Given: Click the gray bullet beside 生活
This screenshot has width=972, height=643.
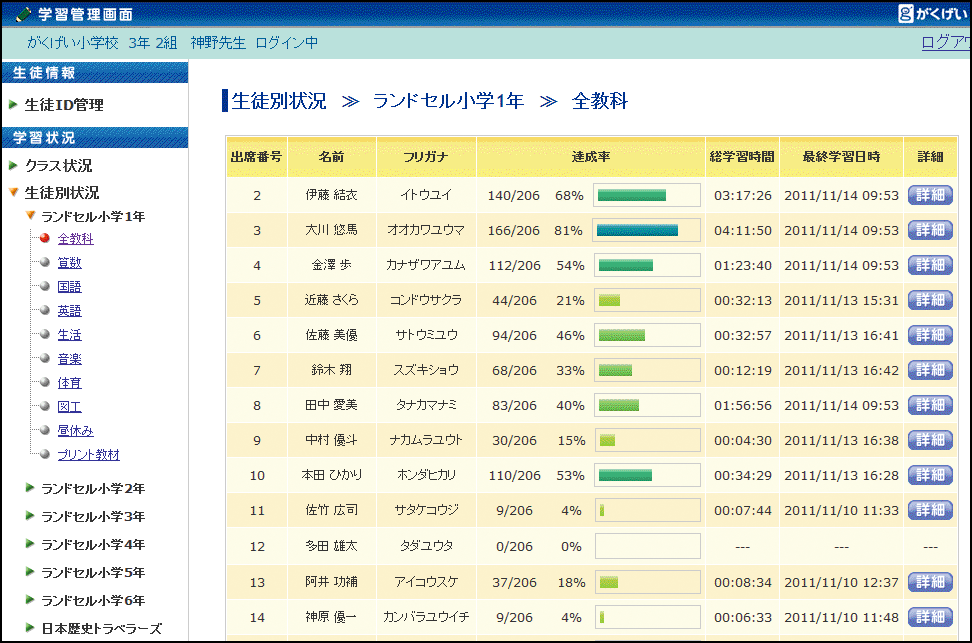Looking at the screenshot, I should point(45,334).
